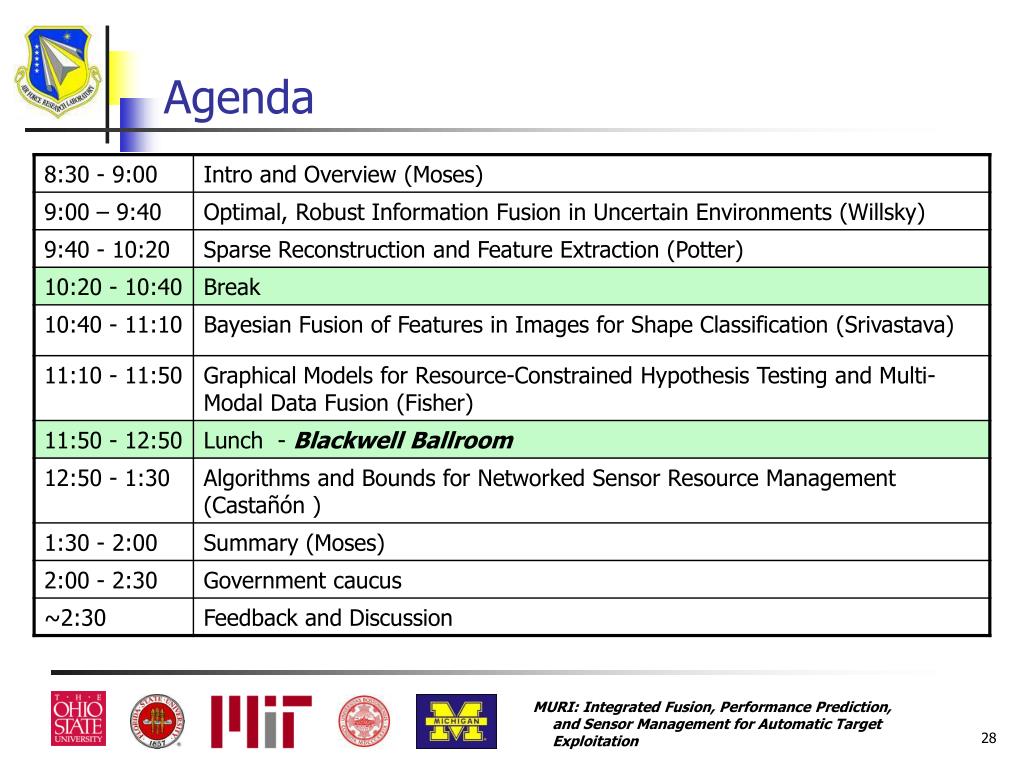Screen dimensions: 1024x768
Task: Select Algorithms and Bounds for Networked Sensor text
Action: (549, 492)
